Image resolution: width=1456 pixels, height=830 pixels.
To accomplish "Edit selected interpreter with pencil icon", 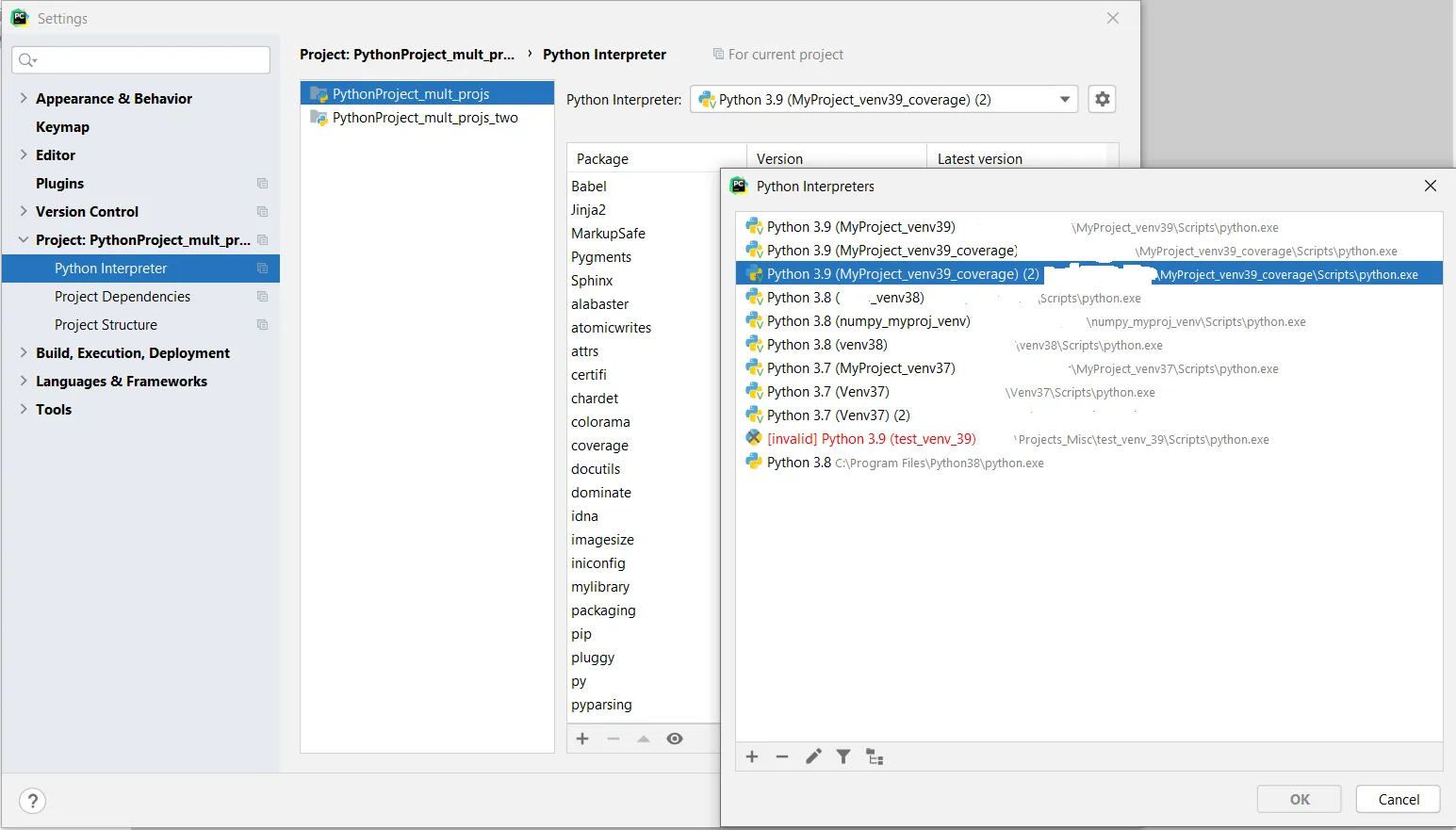I will (813, 757).
